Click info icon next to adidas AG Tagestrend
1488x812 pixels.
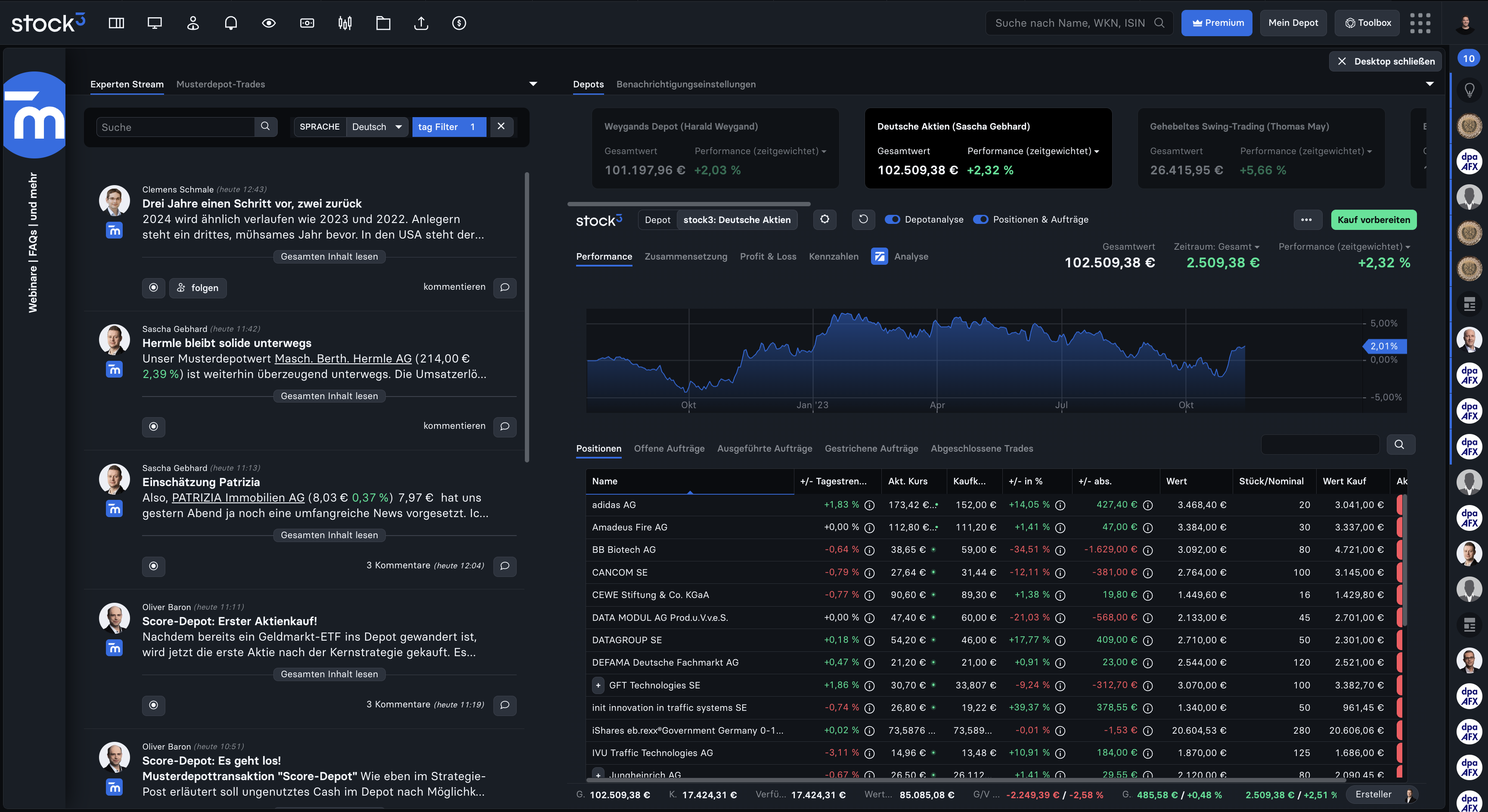[869, 505]
